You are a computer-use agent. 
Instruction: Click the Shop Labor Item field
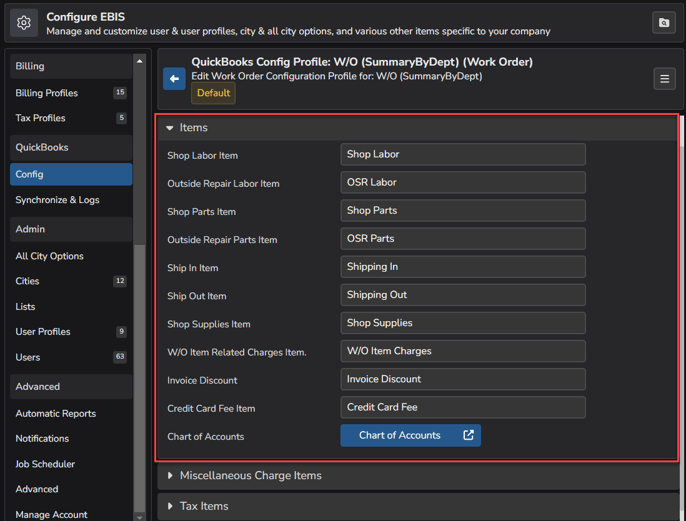coord(462,155)
